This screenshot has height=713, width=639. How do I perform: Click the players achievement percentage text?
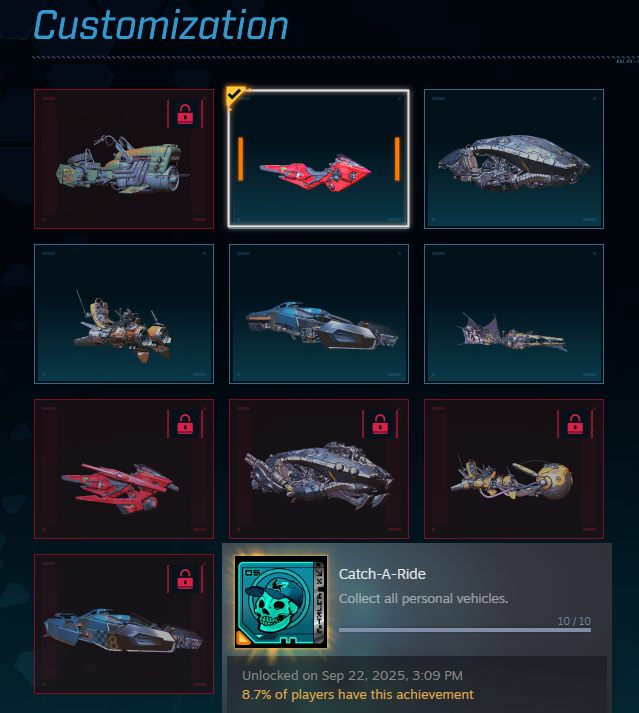coord(357,694)
